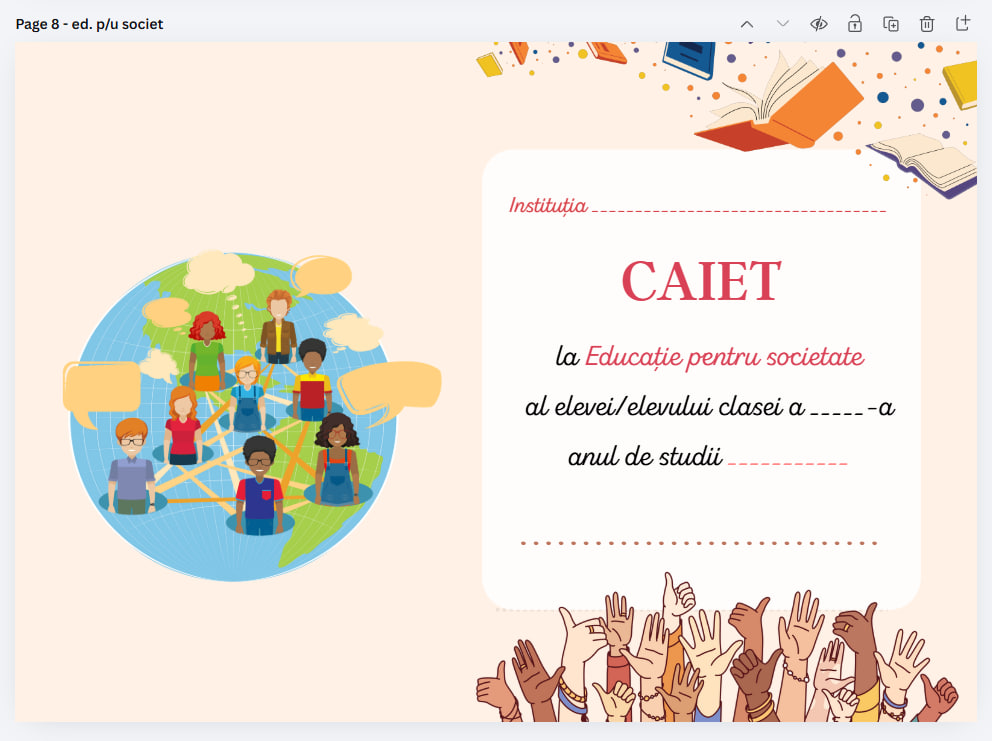Screen dimensions: 992x741
Task: Delete the page with the trash icon
Action: (927, 24)
